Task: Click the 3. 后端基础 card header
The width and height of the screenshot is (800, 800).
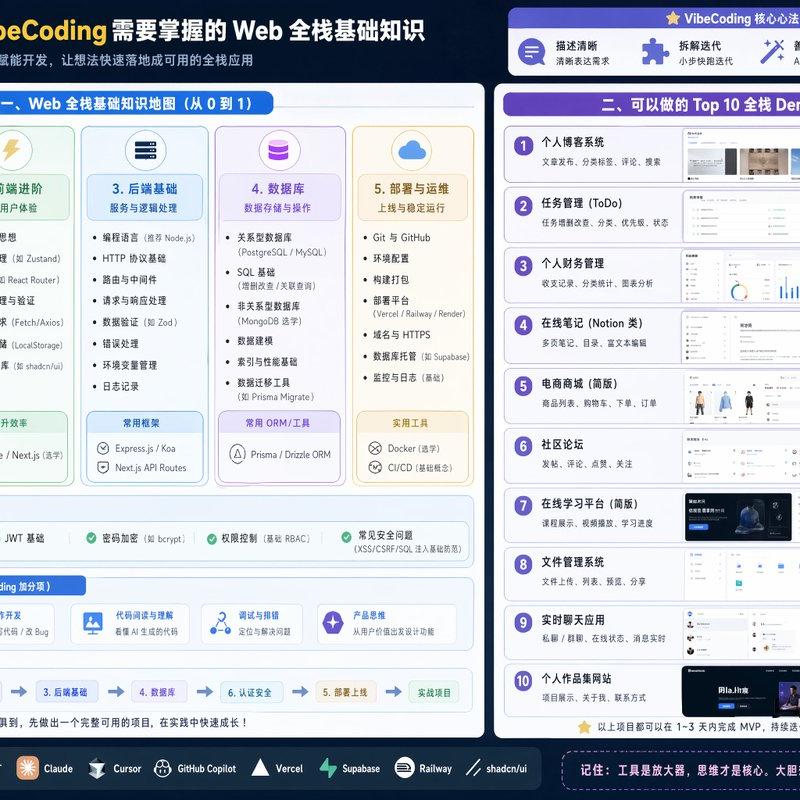Action: click(145, 197)
